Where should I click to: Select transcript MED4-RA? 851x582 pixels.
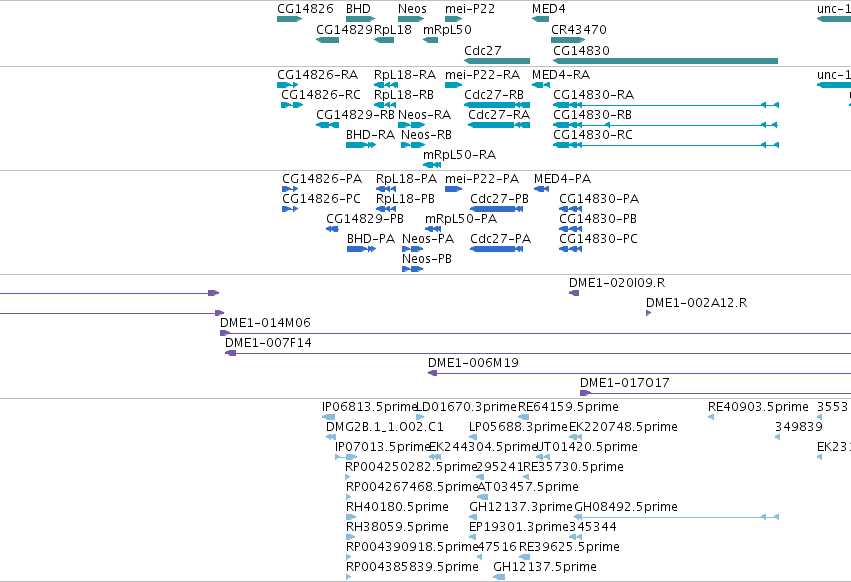point(561,74)
